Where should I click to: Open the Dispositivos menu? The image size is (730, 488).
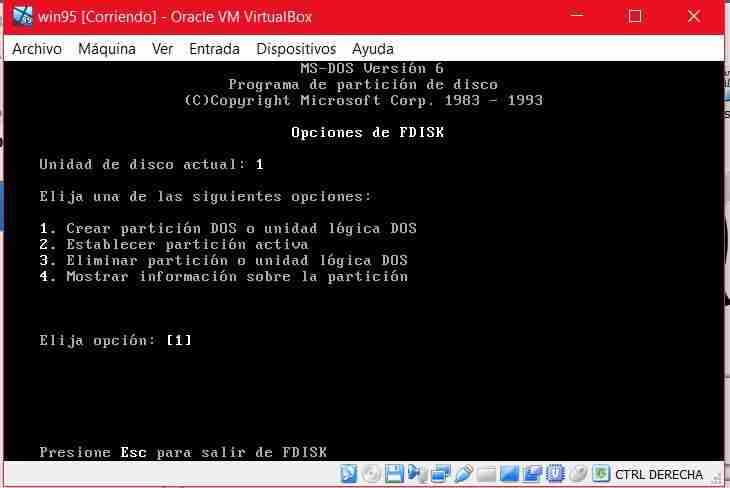point(296,49)
